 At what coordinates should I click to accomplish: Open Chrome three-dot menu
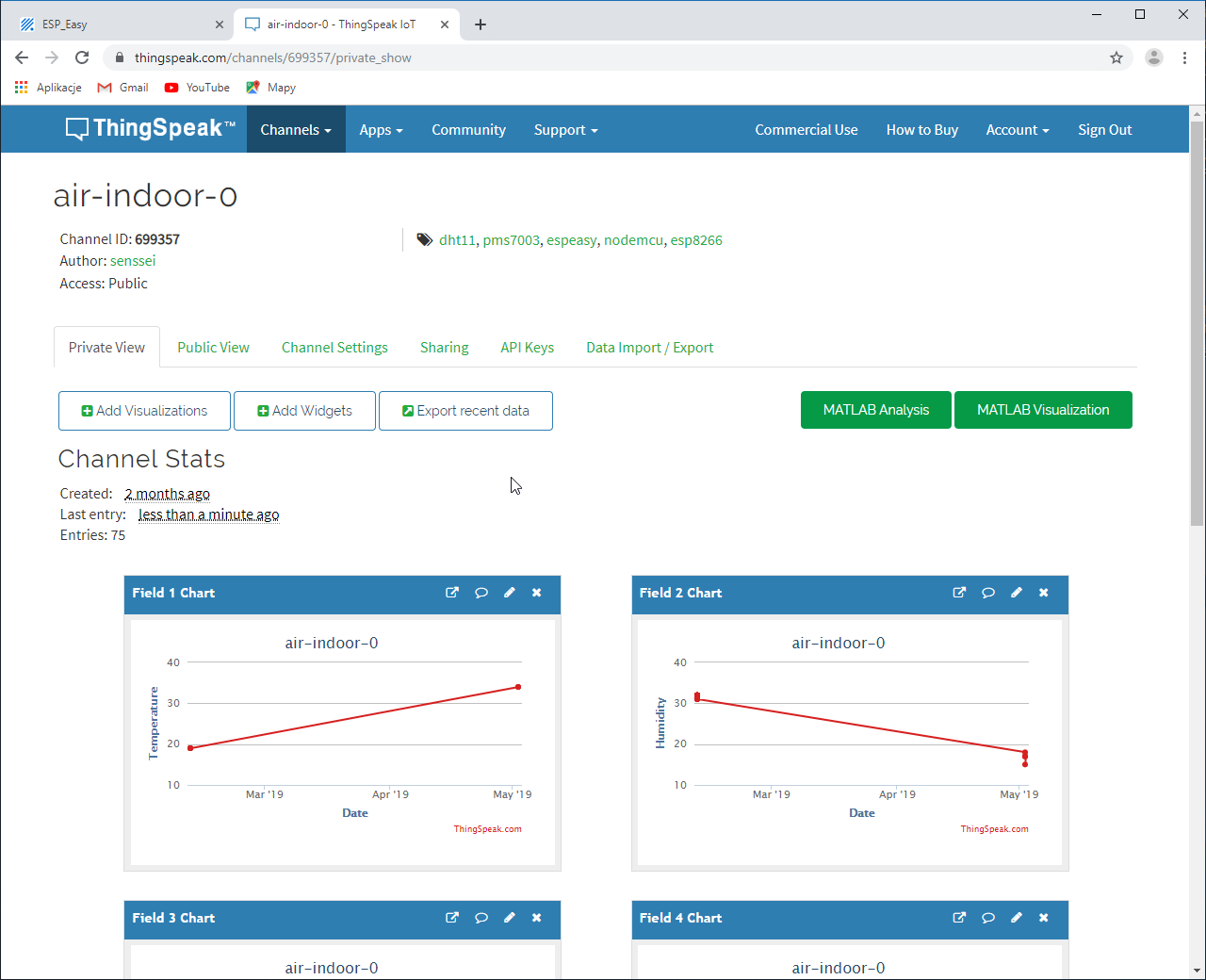1184,57
